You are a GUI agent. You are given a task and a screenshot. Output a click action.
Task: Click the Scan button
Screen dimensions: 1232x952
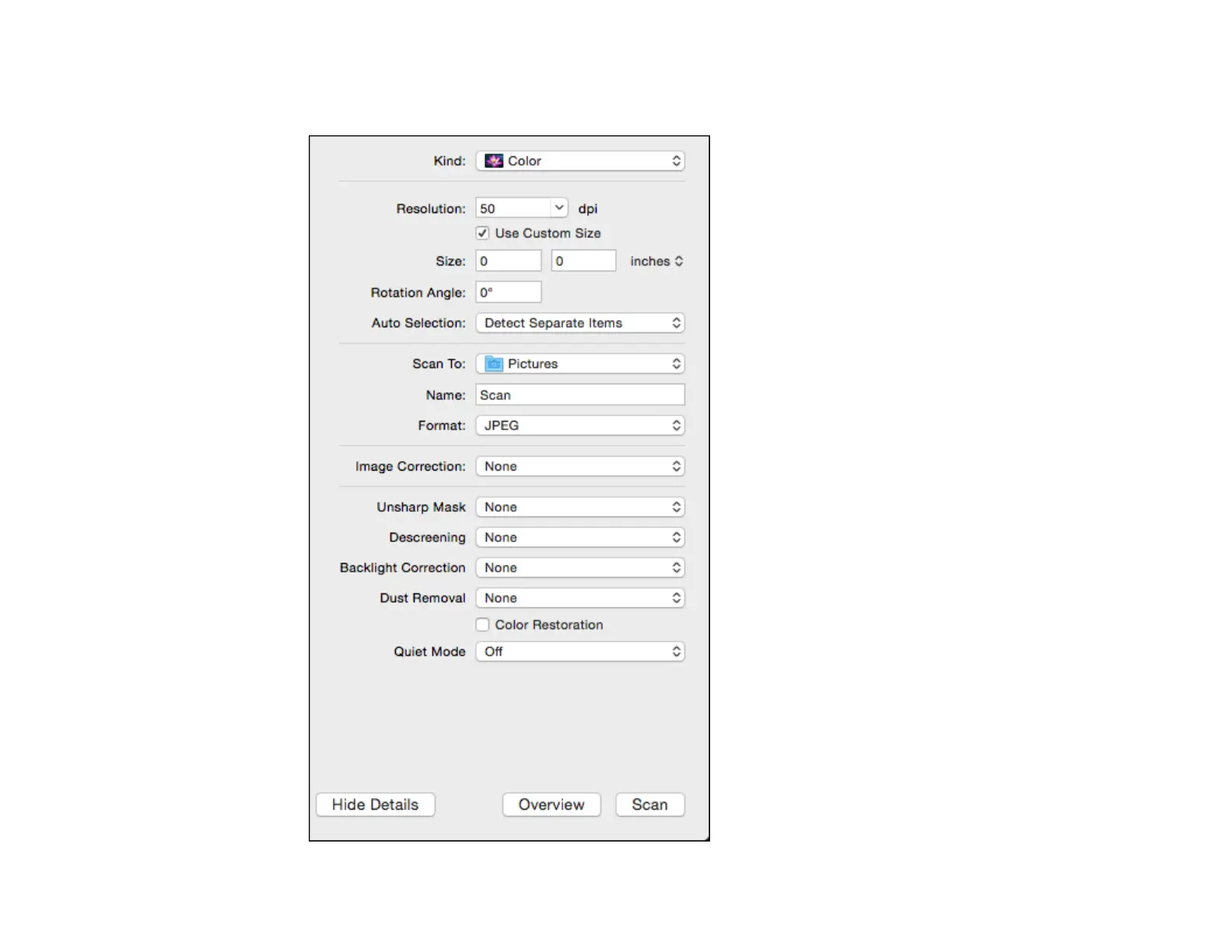click(650, 805)
